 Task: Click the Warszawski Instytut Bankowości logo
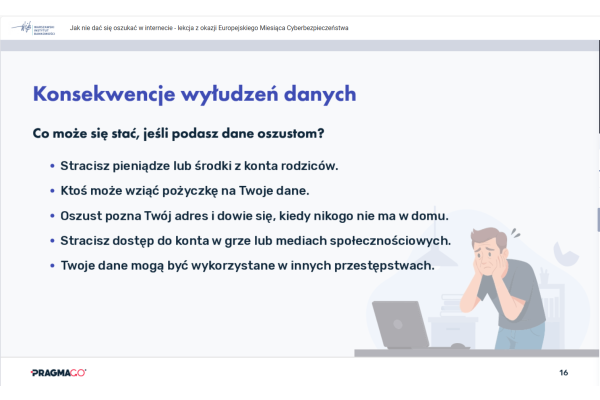pos(34,29)
